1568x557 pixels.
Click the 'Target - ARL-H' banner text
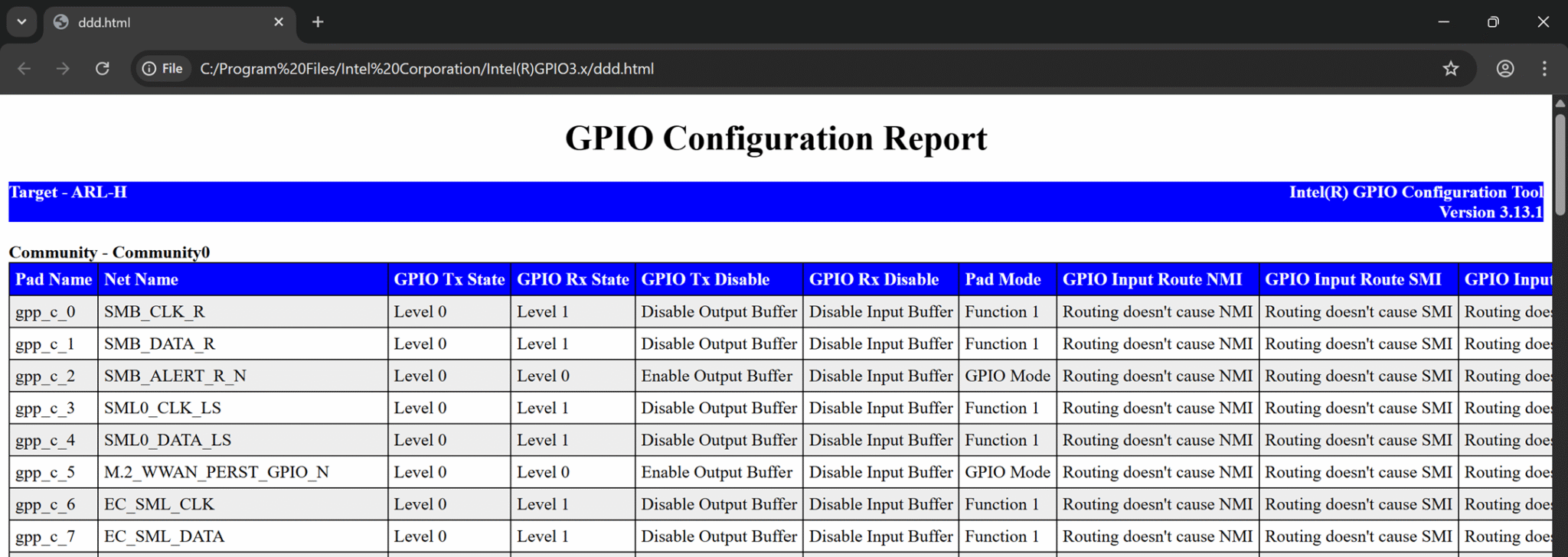pyautogui.click(x=68, y=192)
